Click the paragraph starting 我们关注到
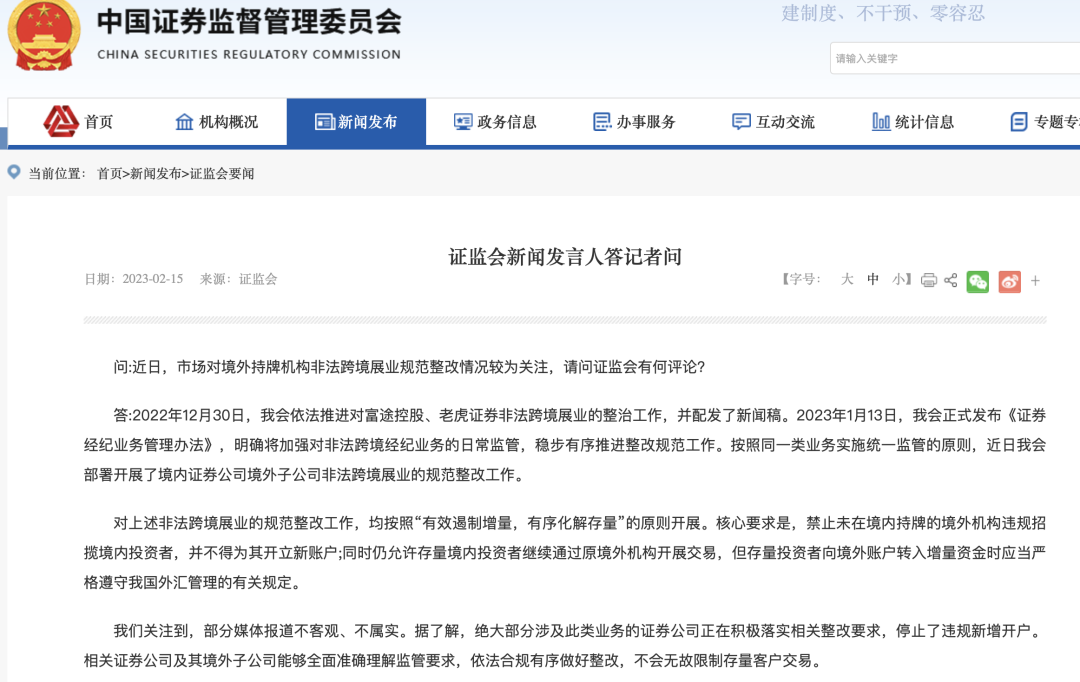The image size is (1080, 682). coord(565,645)
